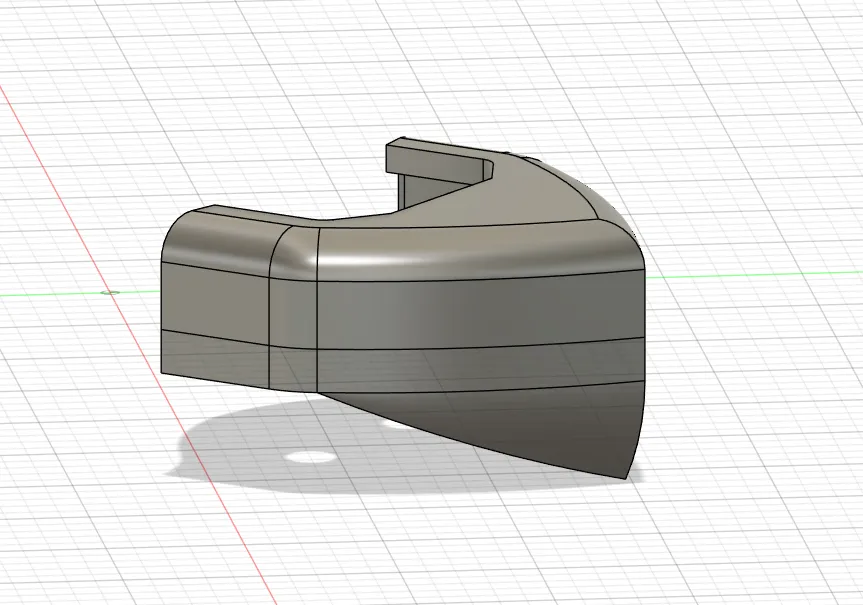The image size is (863, 605).
Task: Click the rounded corner fillet patch on the model
Action: coord(295,254)
